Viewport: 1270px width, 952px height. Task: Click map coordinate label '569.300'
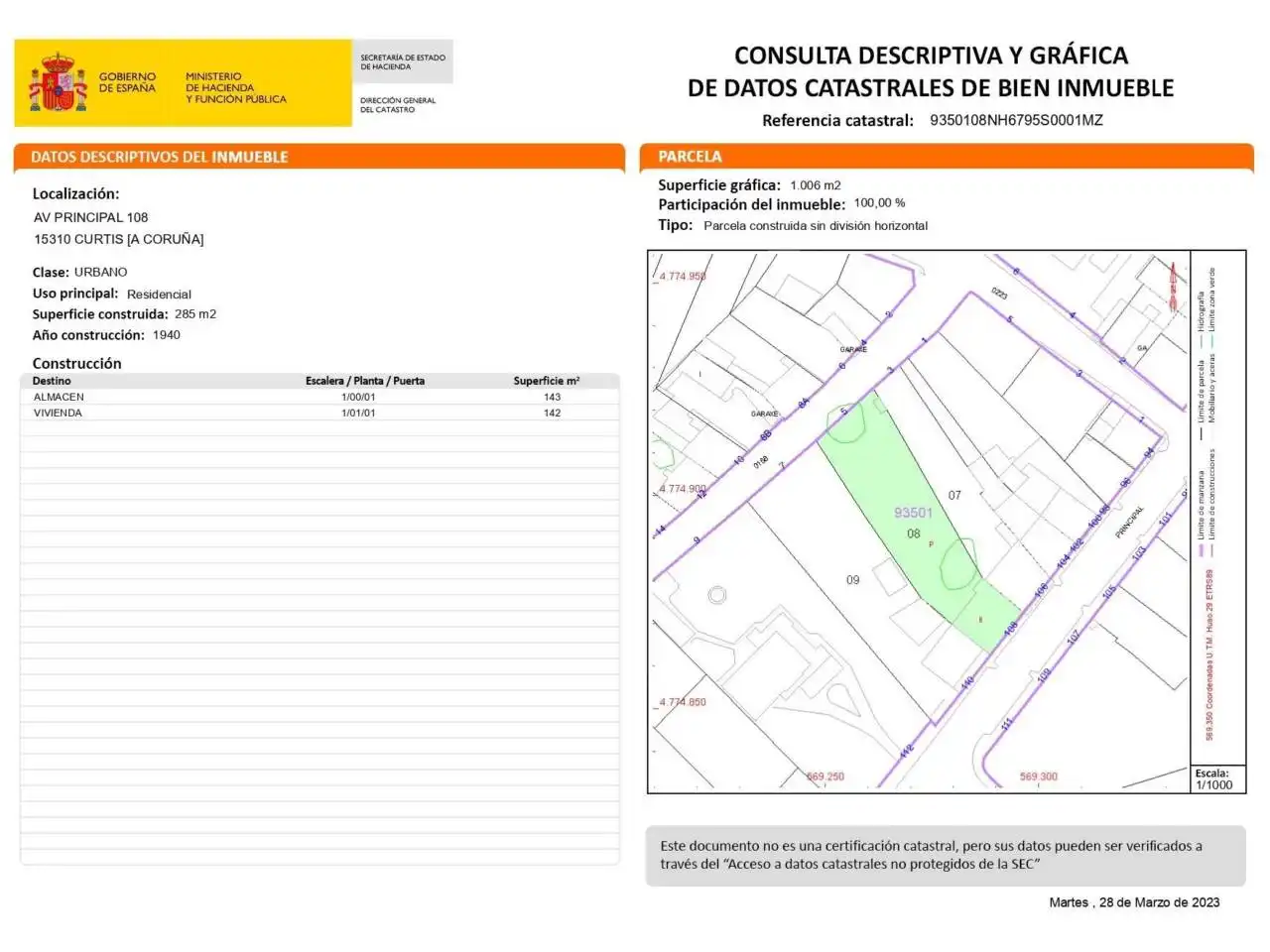click(x=1039, y=776)
